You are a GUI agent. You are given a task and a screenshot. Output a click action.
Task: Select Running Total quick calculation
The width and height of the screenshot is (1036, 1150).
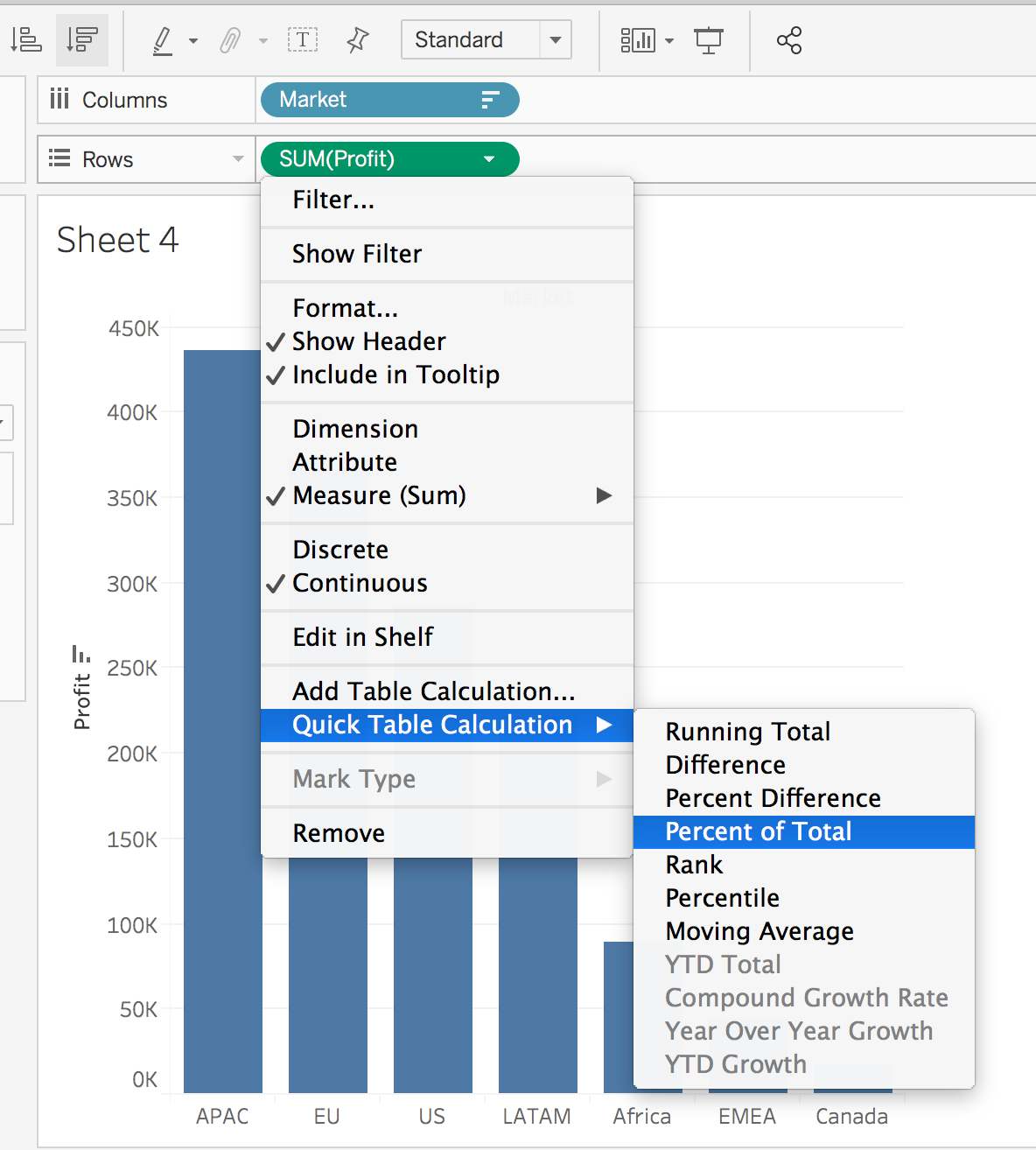click(747, 732)
